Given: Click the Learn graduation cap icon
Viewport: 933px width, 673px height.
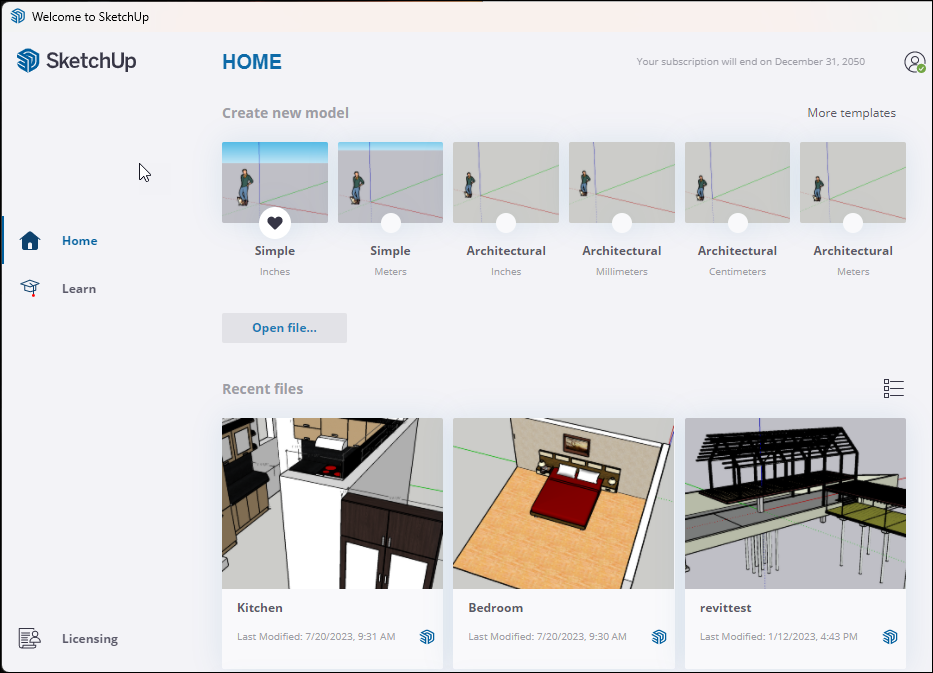Looking at the screenshot, I should point(30,289).
